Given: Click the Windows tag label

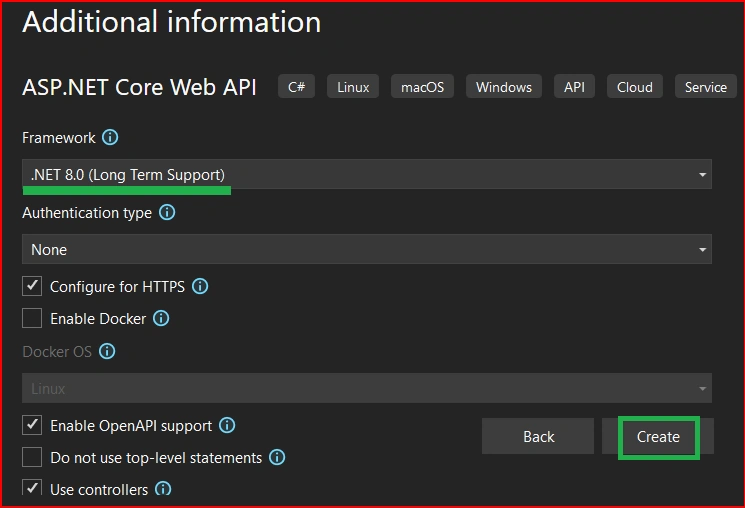Looking at the screenshot, I should pyautogui.click(x=504, y=86).
